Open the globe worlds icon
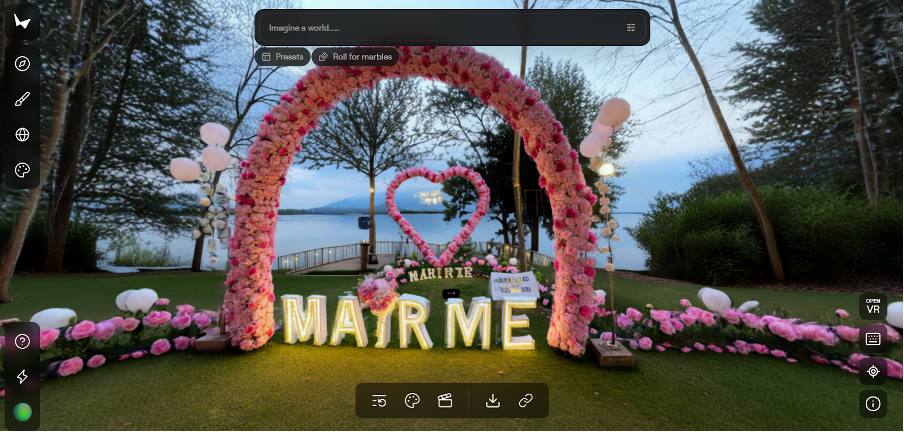Viewport: 904px width, 432px height. (x=22, y=135)
